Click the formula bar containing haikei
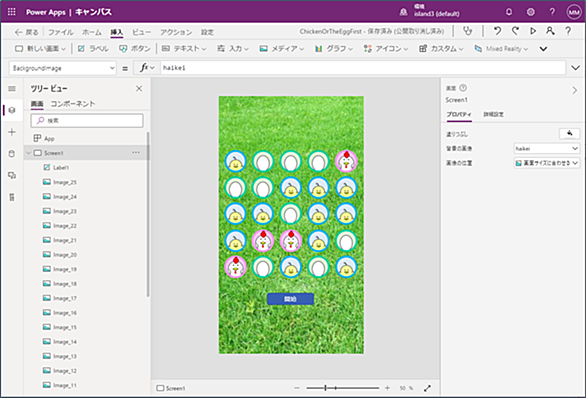 363,68
